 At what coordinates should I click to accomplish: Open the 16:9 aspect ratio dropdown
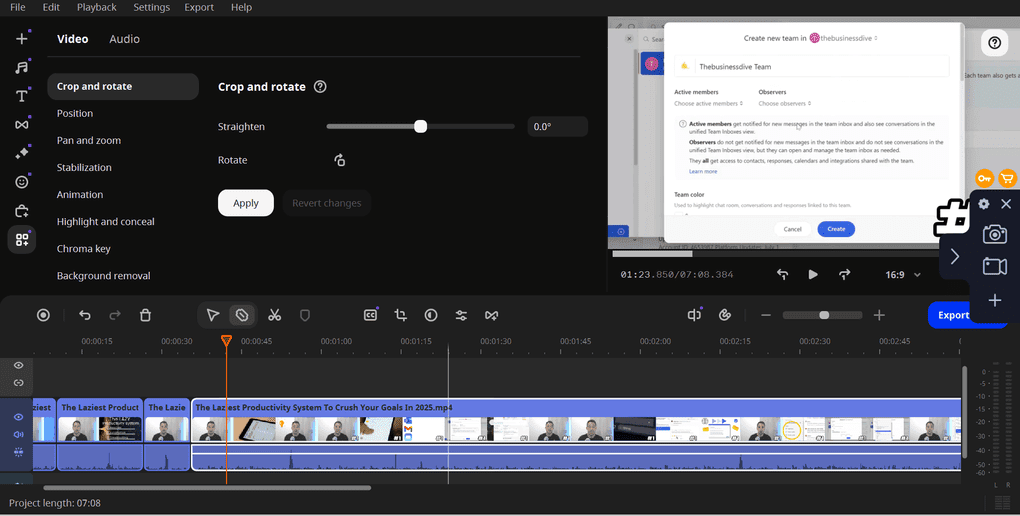[903, 275]
